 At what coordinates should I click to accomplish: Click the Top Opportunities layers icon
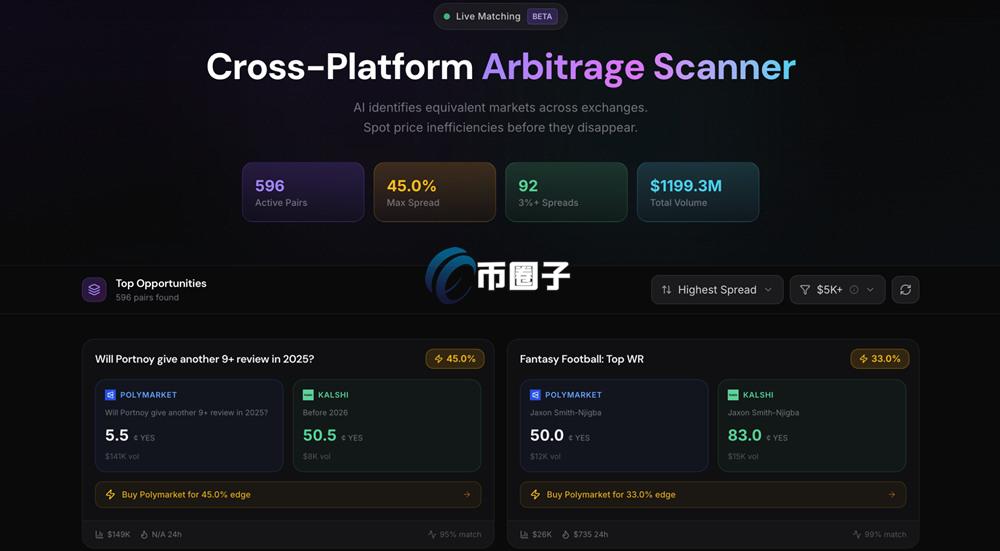tap(94, 290)
